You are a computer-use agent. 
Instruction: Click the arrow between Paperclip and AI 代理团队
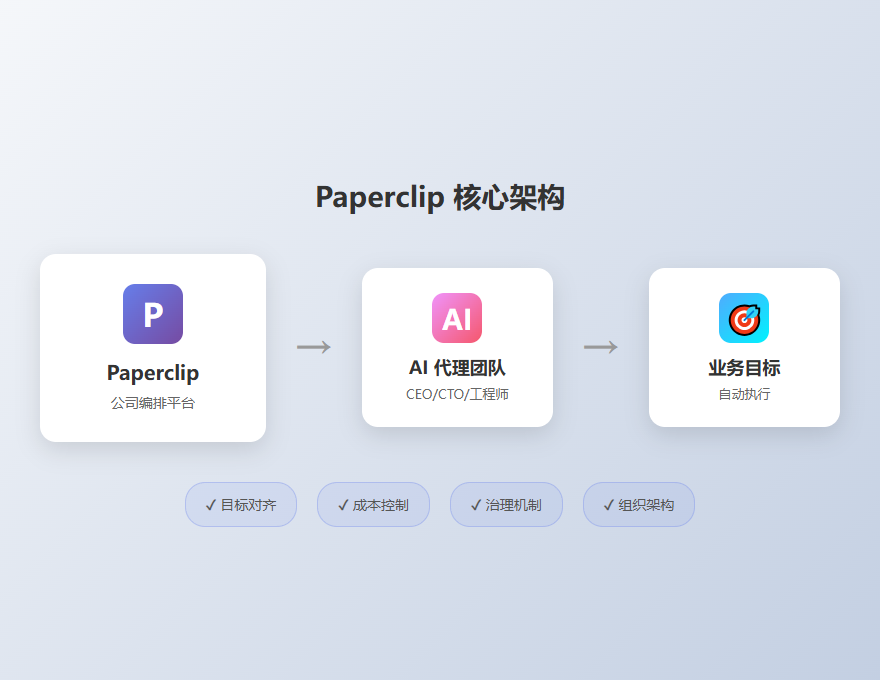313,346
